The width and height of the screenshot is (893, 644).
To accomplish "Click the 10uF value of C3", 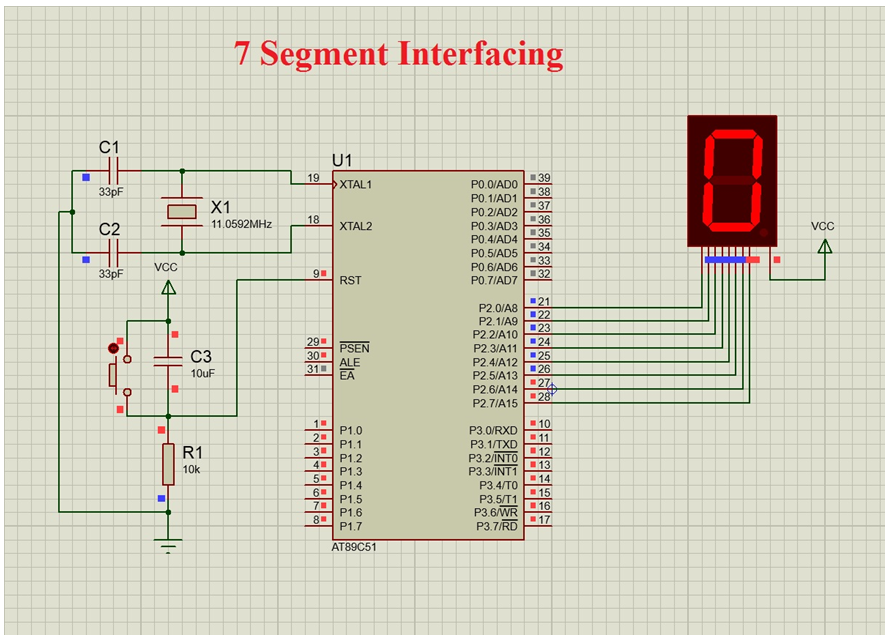I will (x=203, y=374).
